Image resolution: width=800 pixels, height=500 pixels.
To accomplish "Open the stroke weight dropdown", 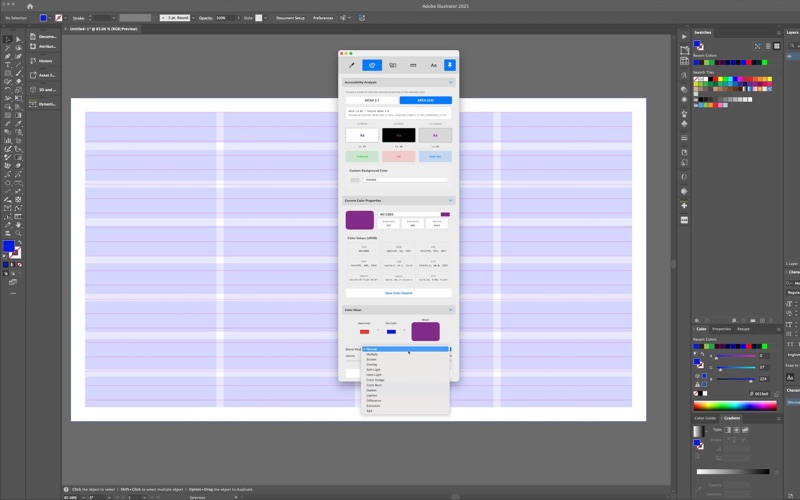I will pyautogui.click(x=113, y=18).
